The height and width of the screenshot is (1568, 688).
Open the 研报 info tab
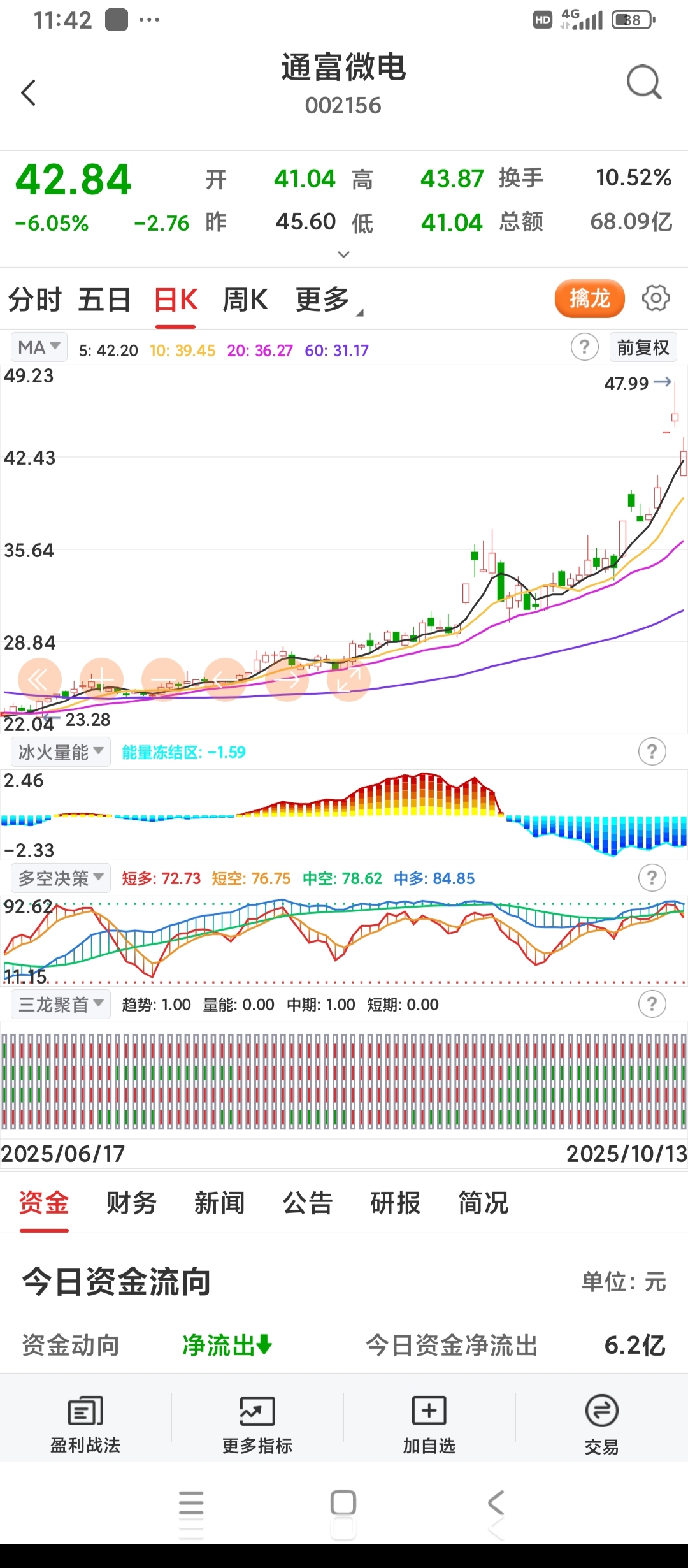click(x=396, y=1203)
